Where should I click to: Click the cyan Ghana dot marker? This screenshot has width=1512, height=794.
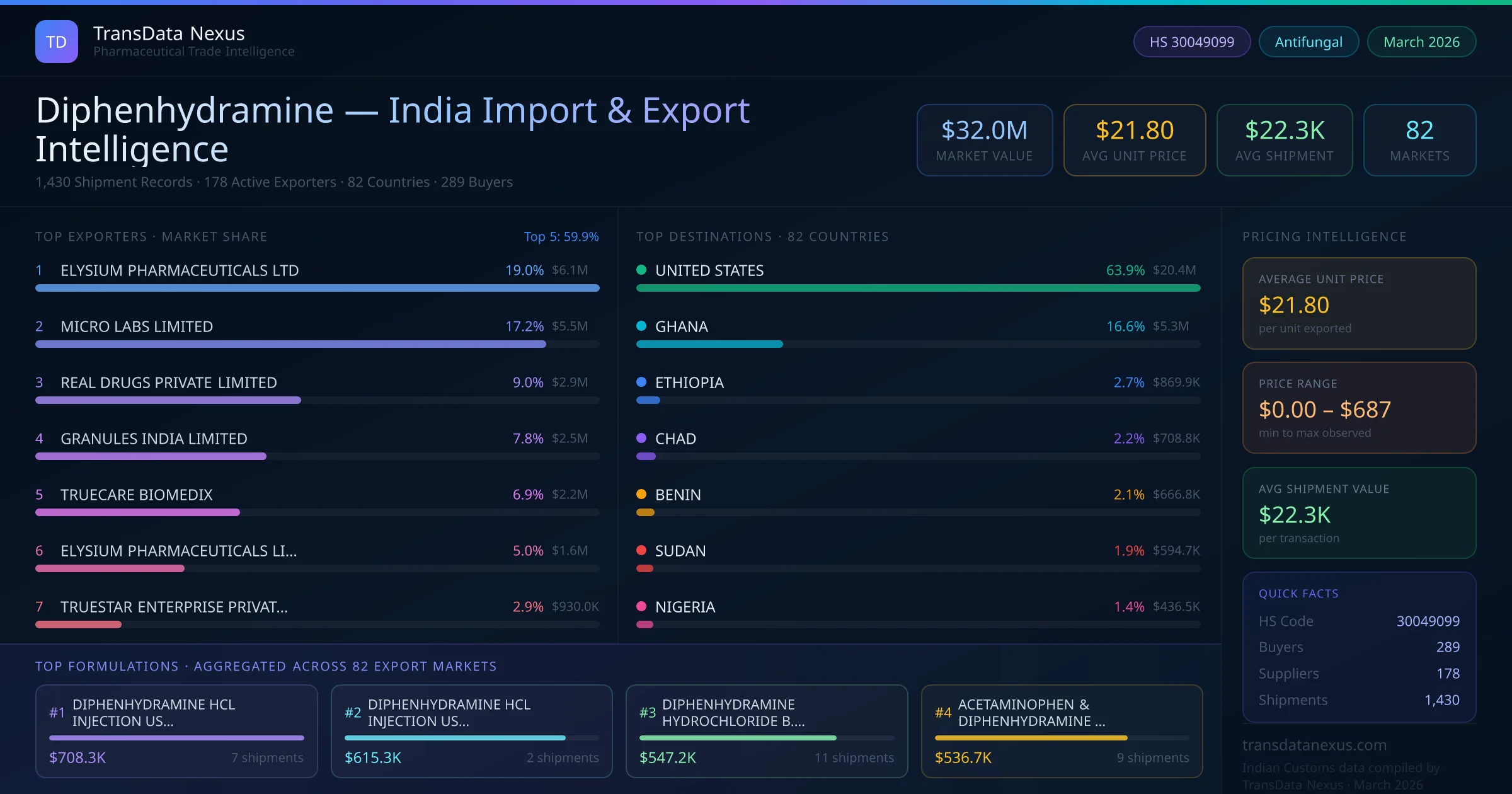(641, 326)
